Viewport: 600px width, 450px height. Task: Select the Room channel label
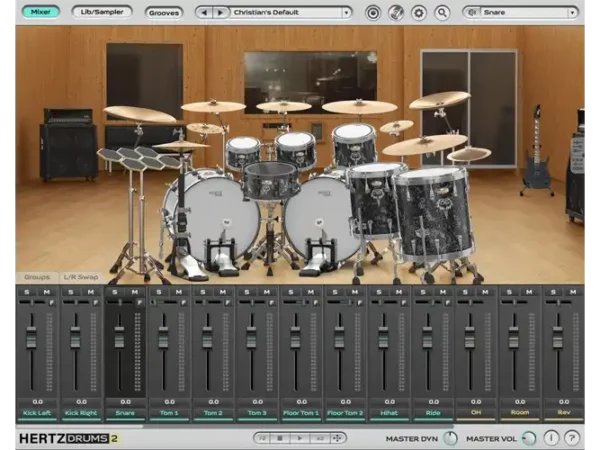(520, 412)
